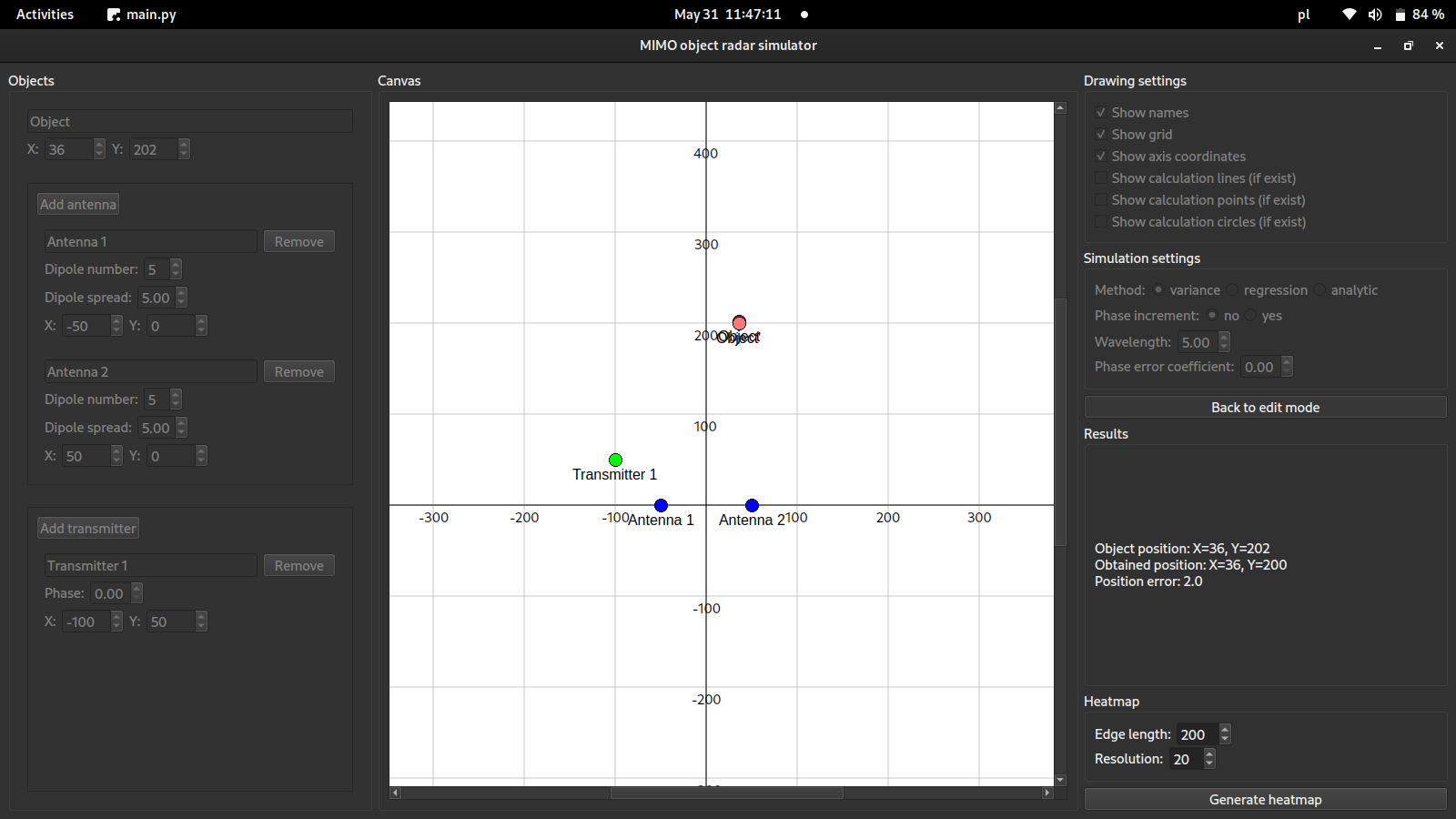This screenshot has width=1456, height=819.
Task: Open the Wi-Fi status icon in top bar
Action: [1350, 15]
